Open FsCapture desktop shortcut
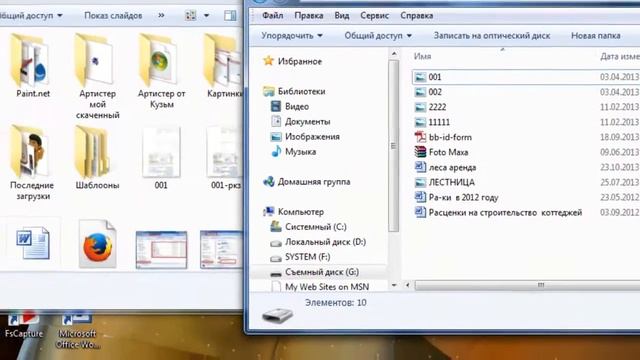The width and height of the screenshot is (640, 360). [24, 325]
